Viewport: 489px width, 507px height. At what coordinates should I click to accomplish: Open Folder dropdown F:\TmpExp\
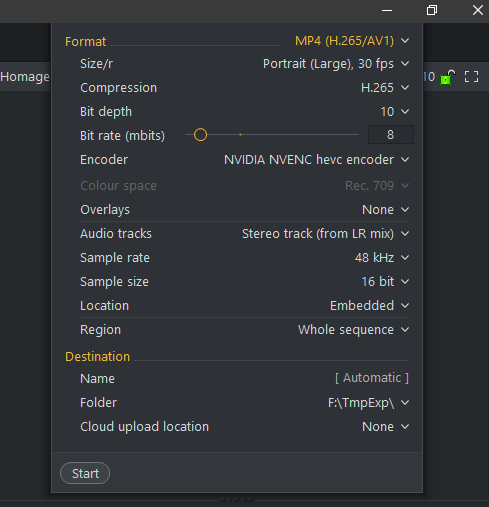[369, 403]
